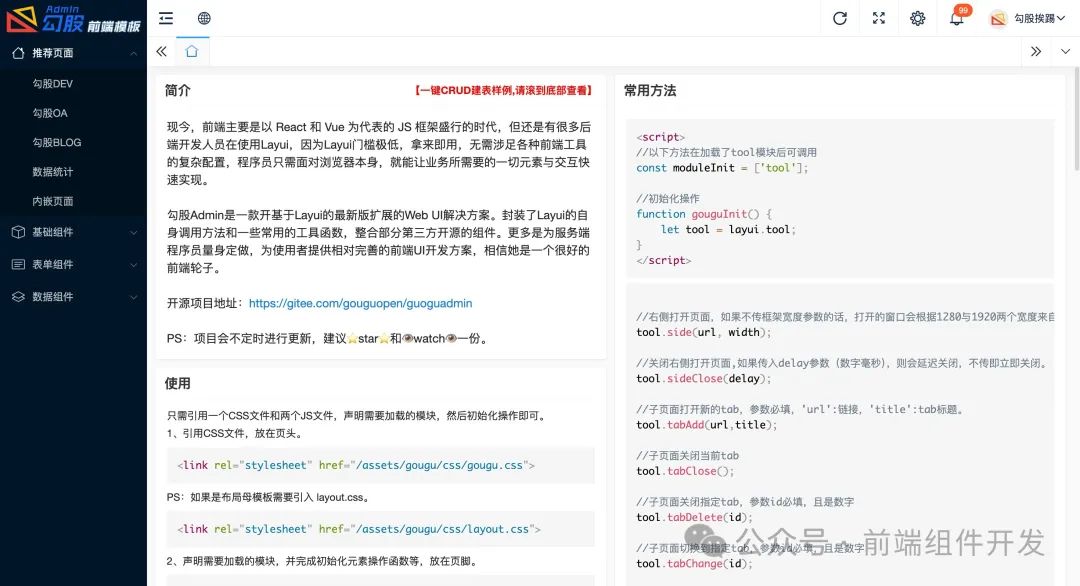Screen dimensions: 1080x586
Task: Click the 基础组件 cube icon
Action: click(19, 233)
